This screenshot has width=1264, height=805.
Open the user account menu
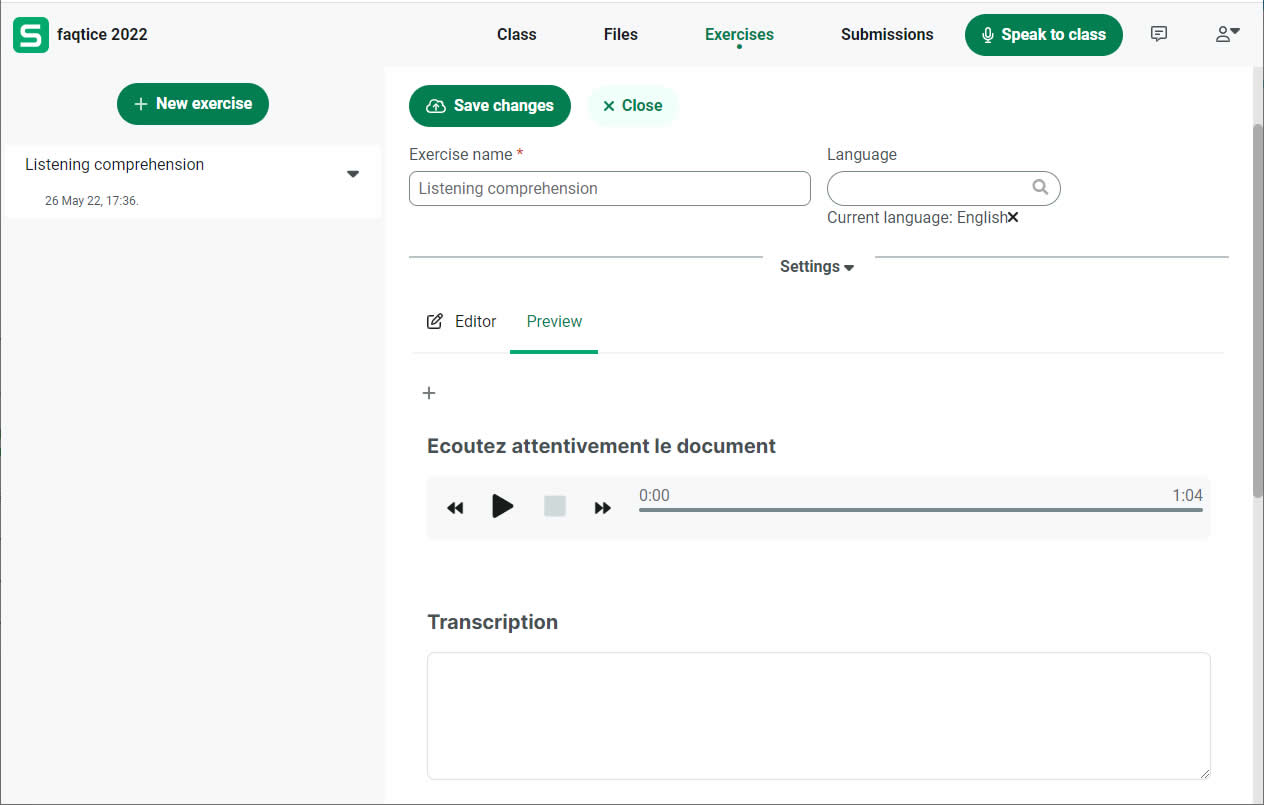(1227, 34)
